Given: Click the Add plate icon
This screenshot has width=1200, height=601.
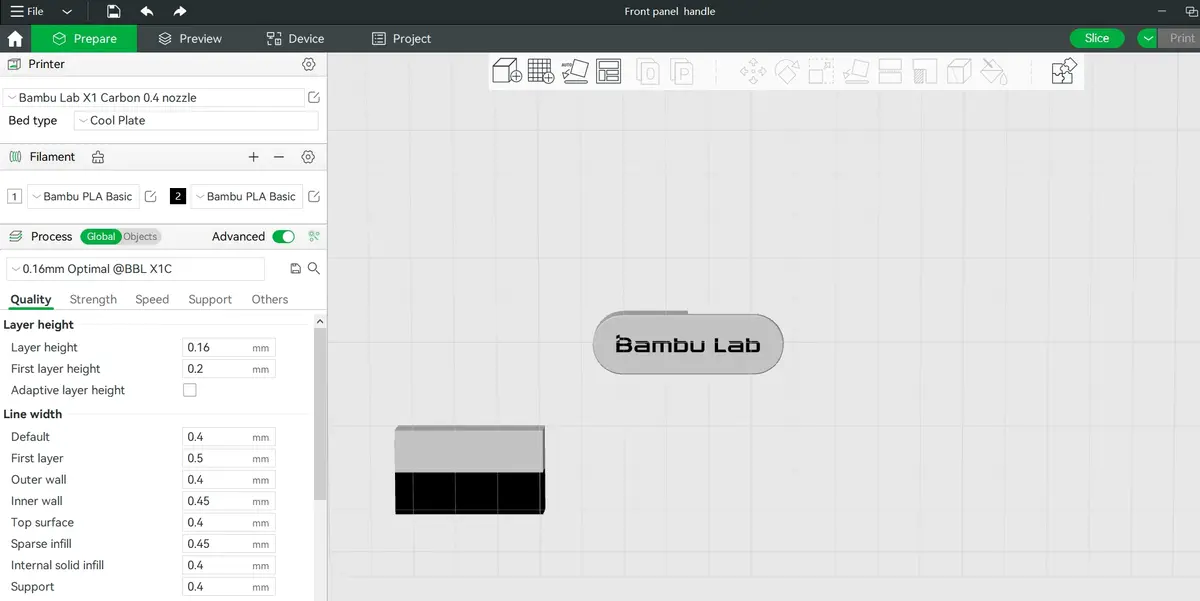Looking at the screenshot, I should coord(541,72).
